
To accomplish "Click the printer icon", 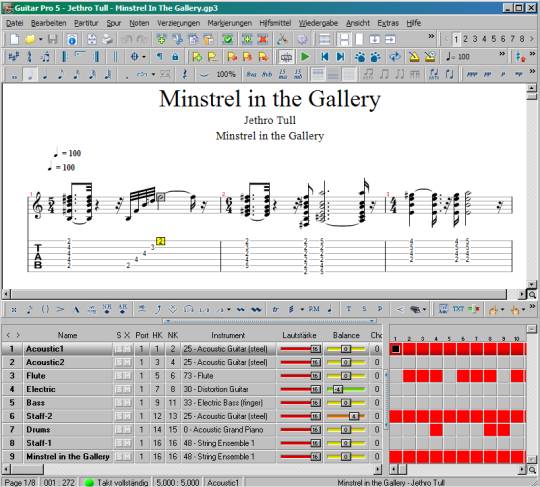I will (107, 39).
